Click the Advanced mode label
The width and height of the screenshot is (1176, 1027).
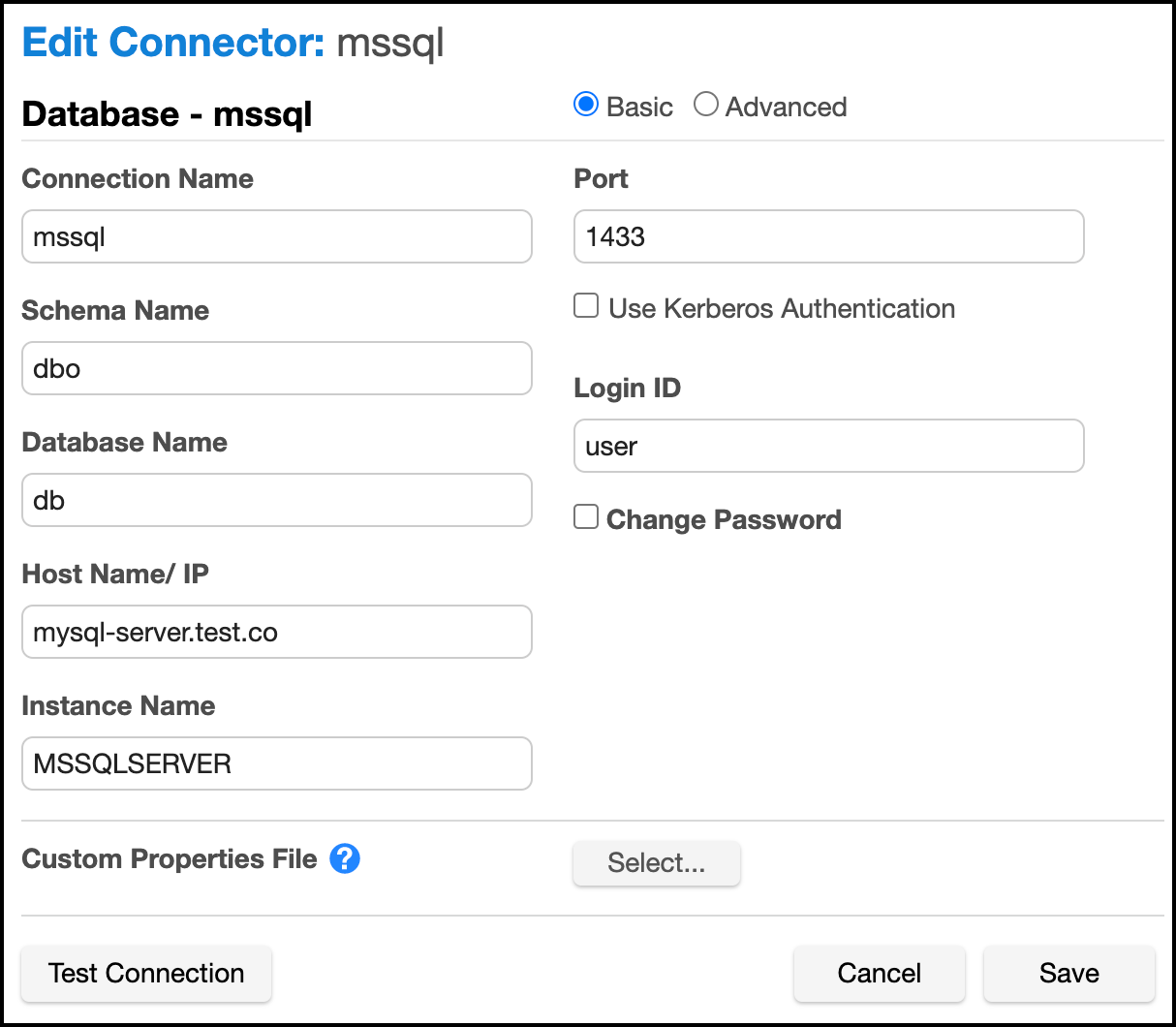click(786, 107)
